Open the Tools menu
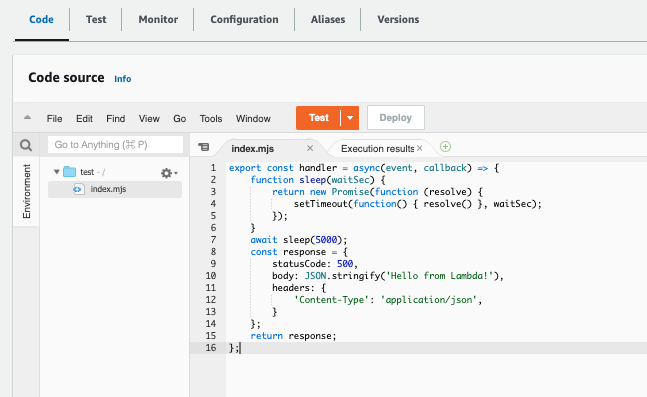The image size is (647, 397). point(211,118)
